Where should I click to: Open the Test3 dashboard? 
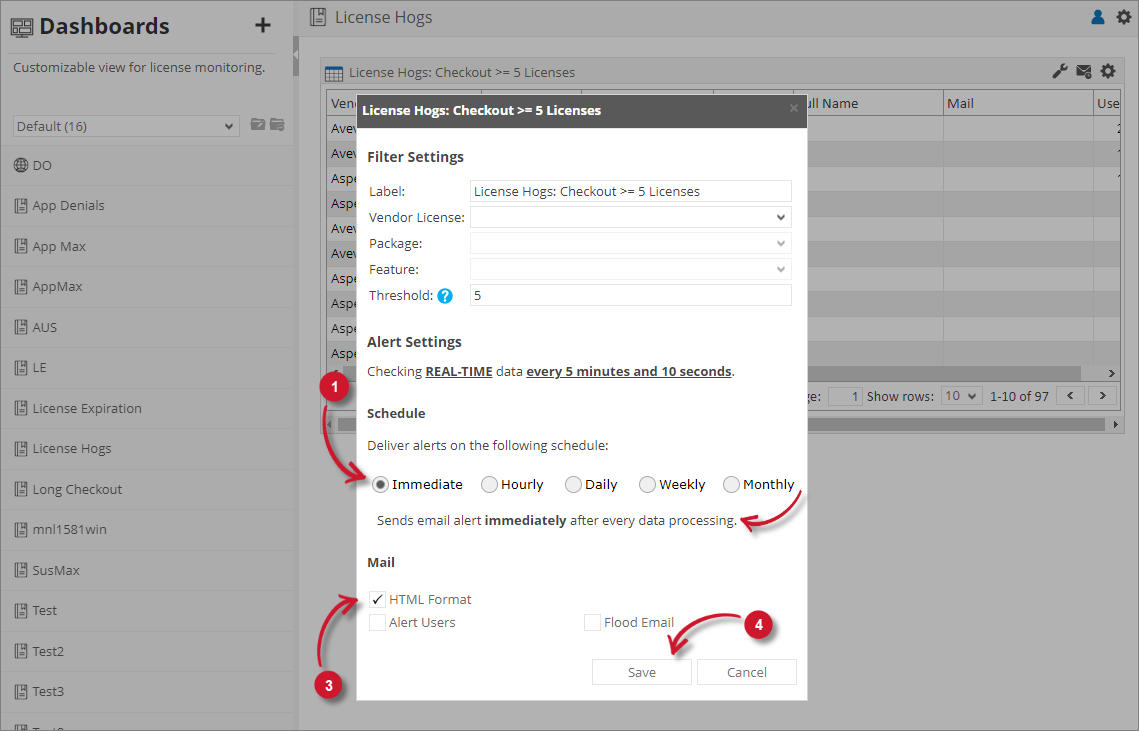[148, 692]
